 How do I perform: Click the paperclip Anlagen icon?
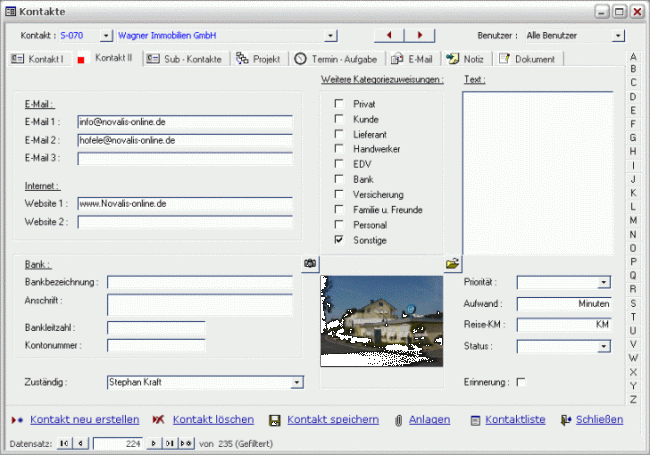coord(398,420)
